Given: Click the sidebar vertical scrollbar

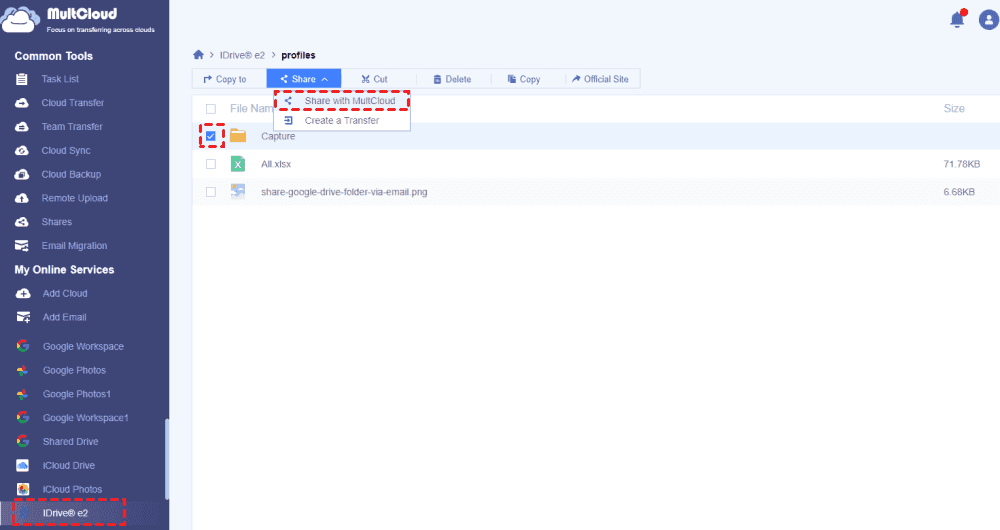Looking at the screenshot, I should point(167,459).
